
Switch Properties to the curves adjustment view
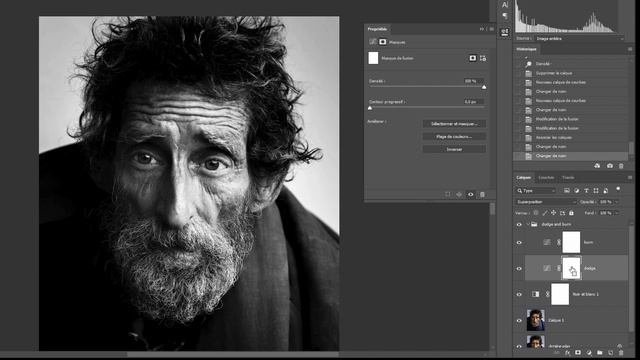[373, 42]
